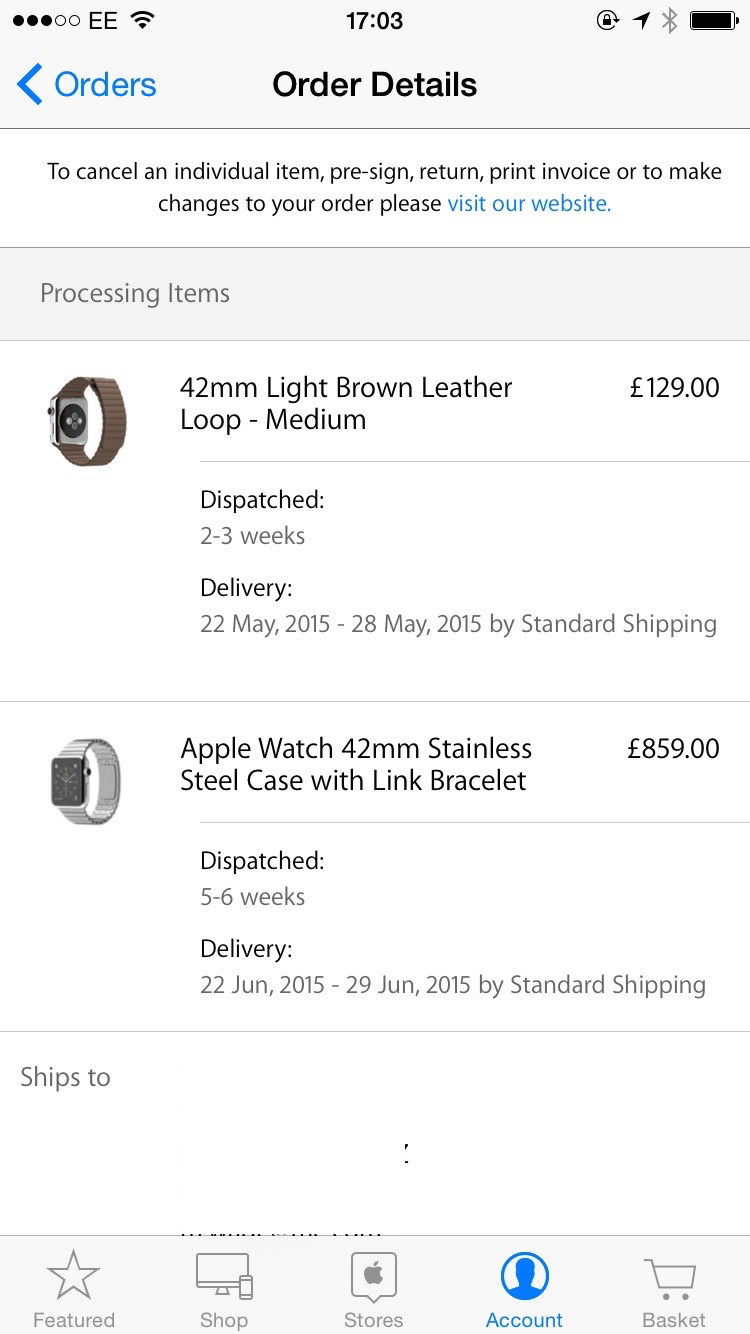Tap the Apple Watch Link Bracelet thumbnail

[86, 781]
